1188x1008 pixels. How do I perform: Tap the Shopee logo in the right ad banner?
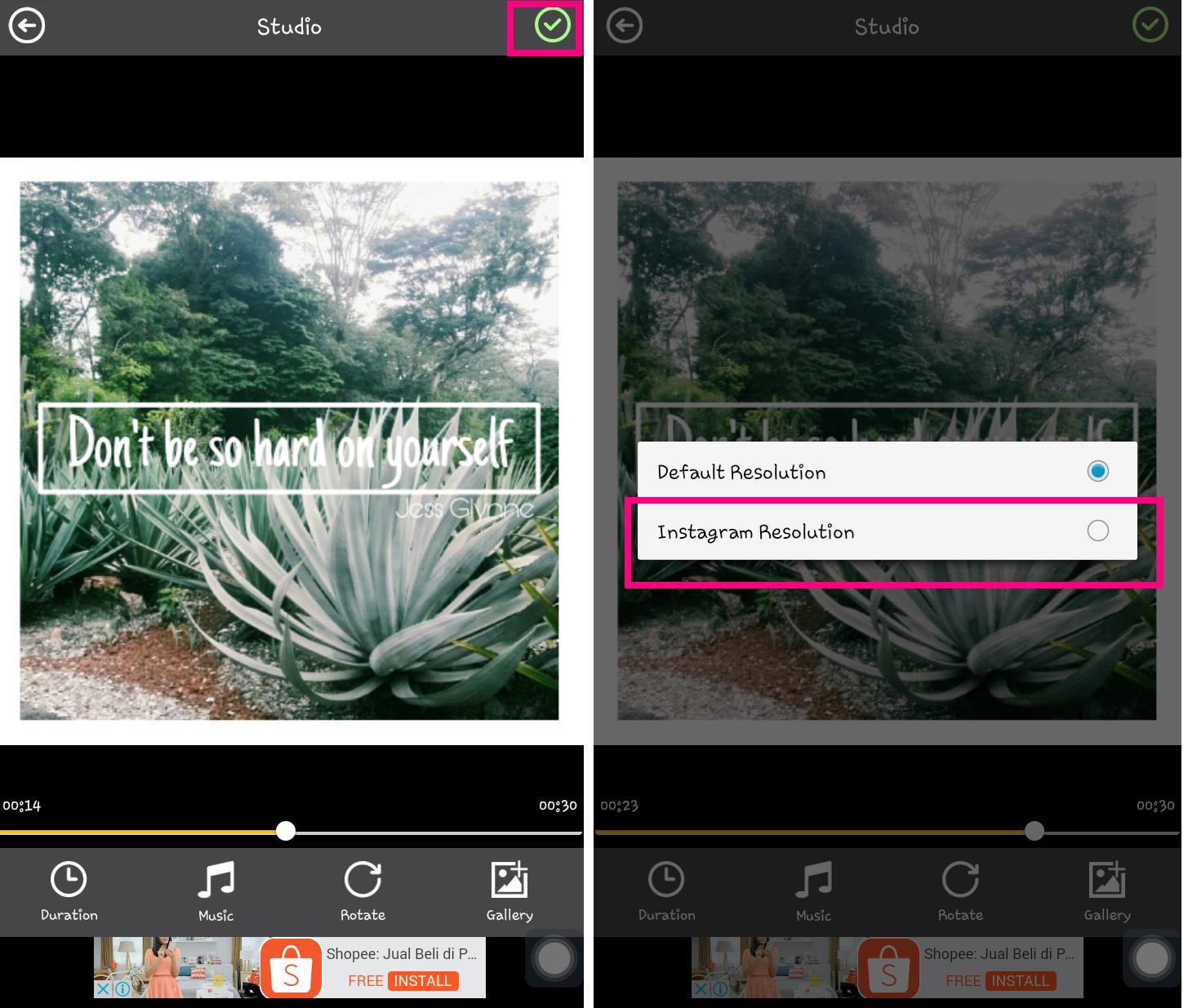[x=888, y=968]
